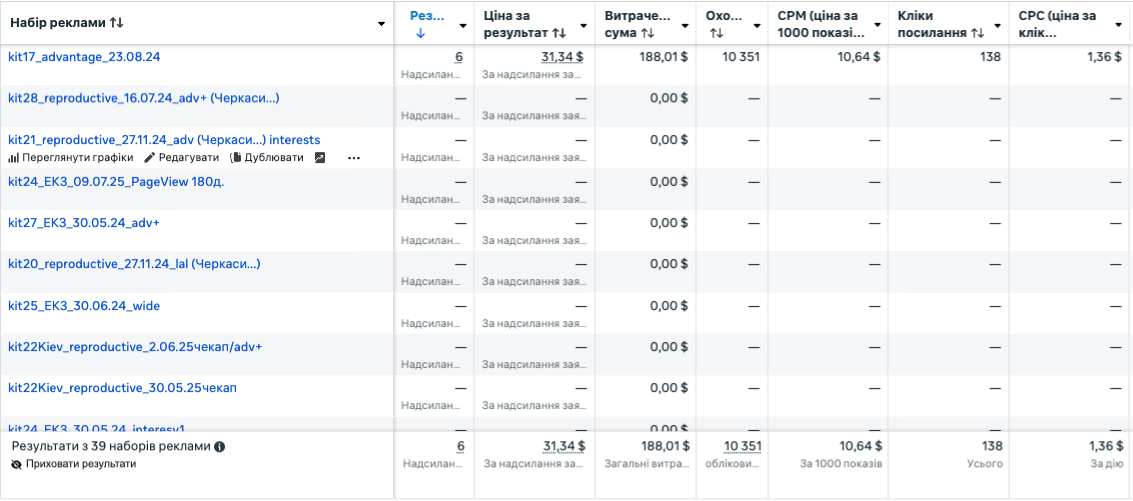
Task: Click the chart icon after Дублювати
Action: tap(320, 158)
